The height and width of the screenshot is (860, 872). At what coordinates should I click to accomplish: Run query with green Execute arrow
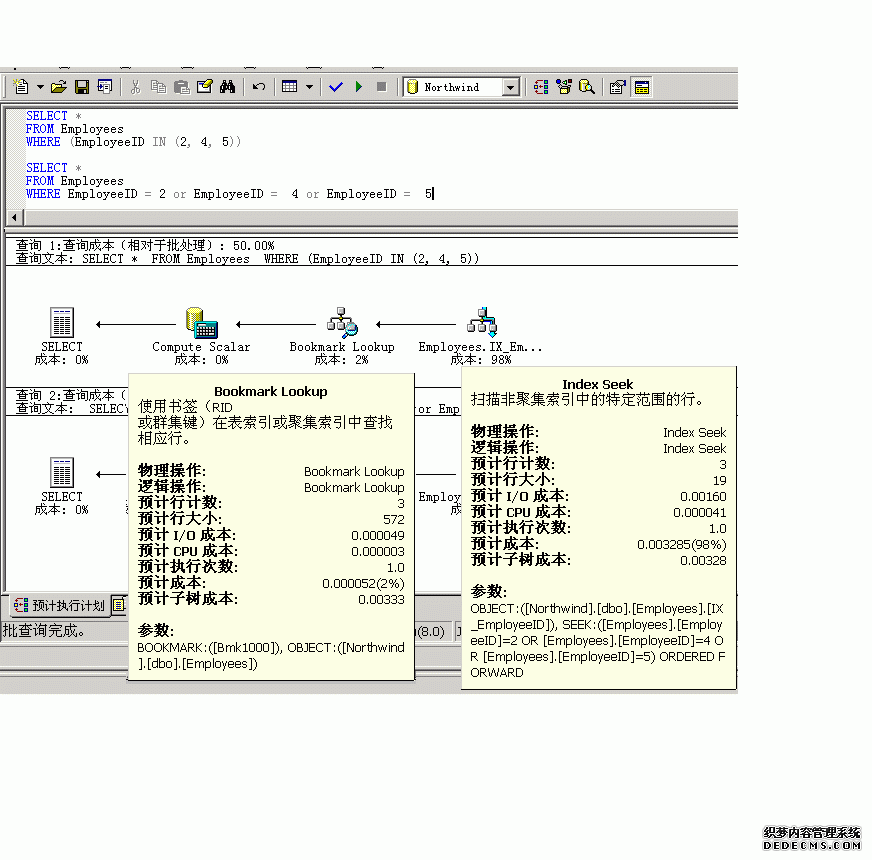[358, 87]
